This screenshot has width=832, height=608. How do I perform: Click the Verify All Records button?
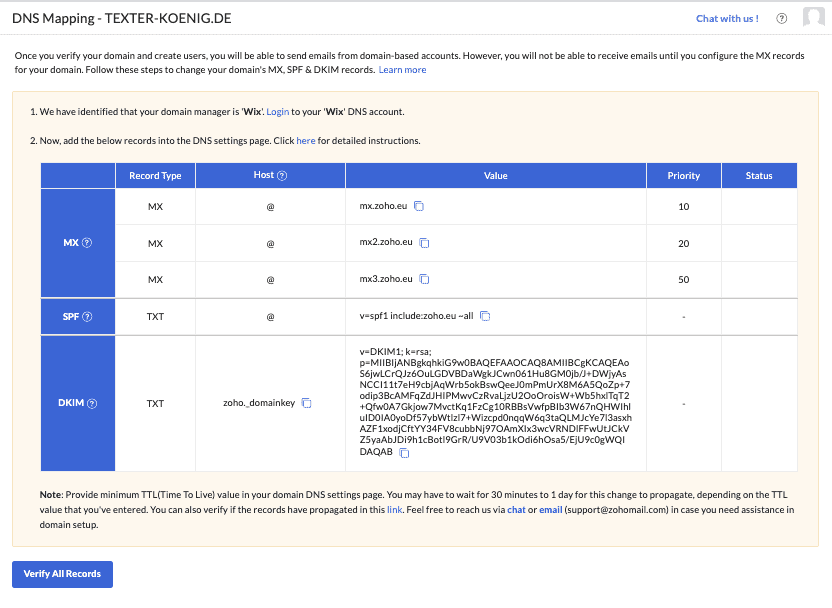[x=62, y=574]
